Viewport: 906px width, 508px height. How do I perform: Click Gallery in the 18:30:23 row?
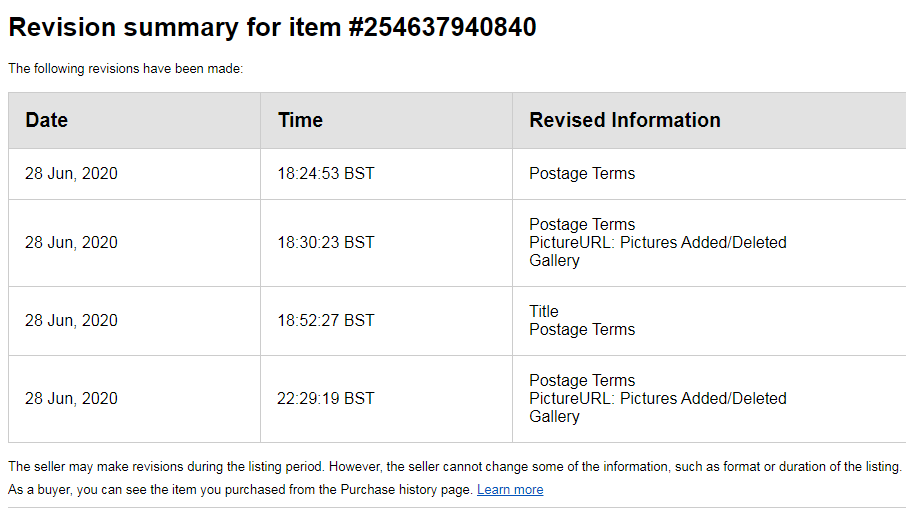coord(554,261)
